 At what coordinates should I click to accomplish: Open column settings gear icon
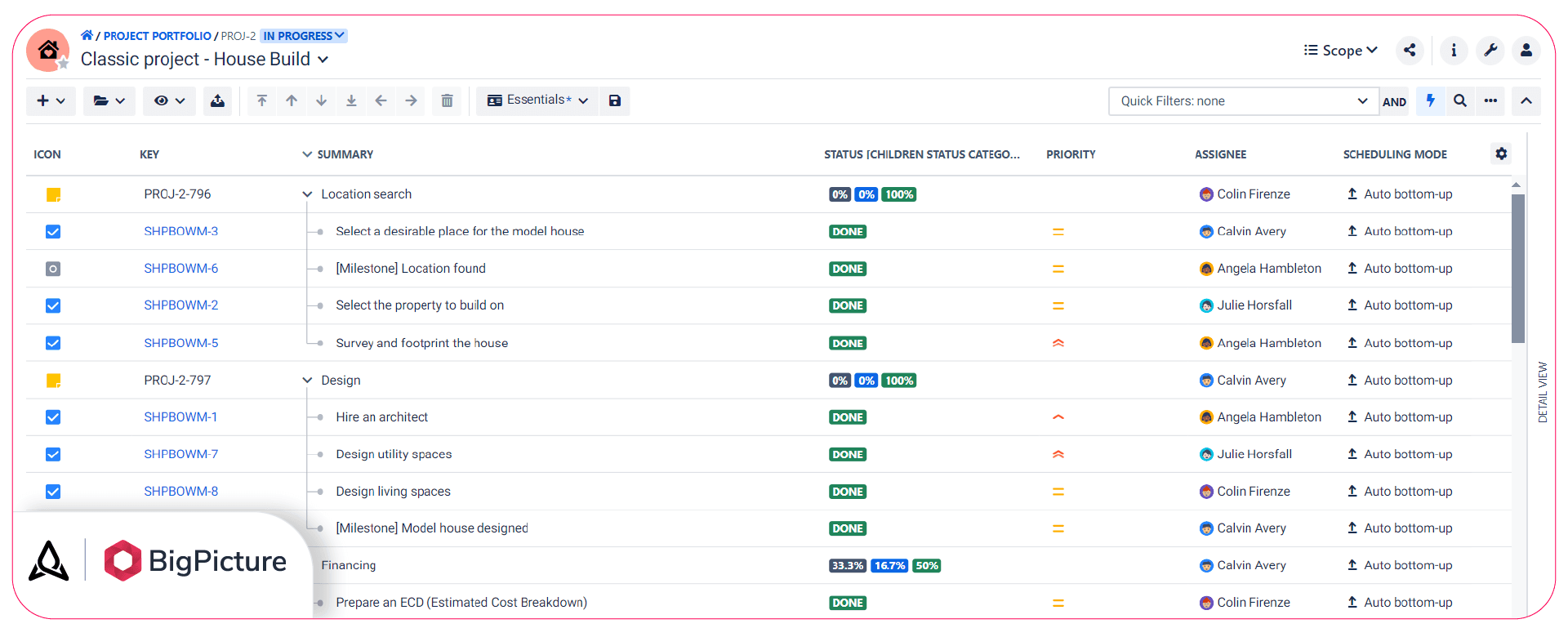point(1501,154)
